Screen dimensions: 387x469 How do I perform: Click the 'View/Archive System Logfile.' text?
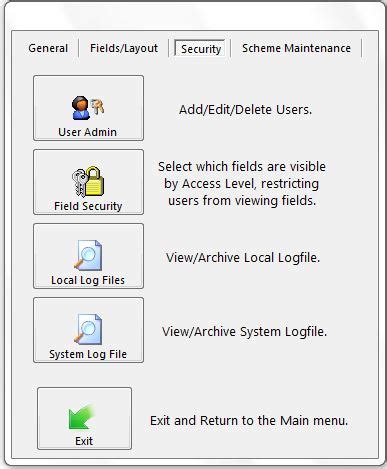(x=244, y=332)
